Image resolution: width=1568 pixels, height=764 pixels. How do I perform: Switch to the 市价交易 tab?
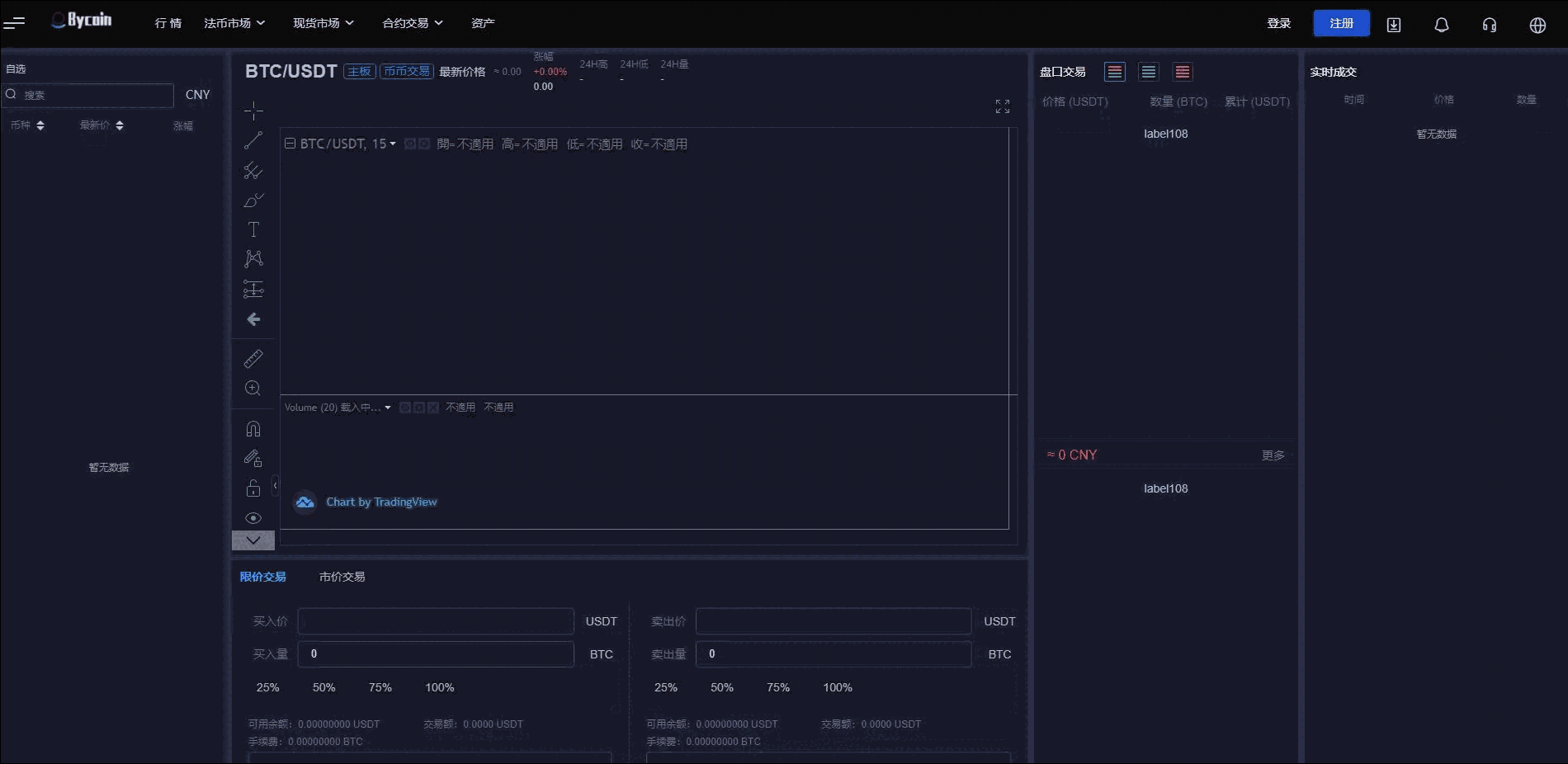pos(342,577)
